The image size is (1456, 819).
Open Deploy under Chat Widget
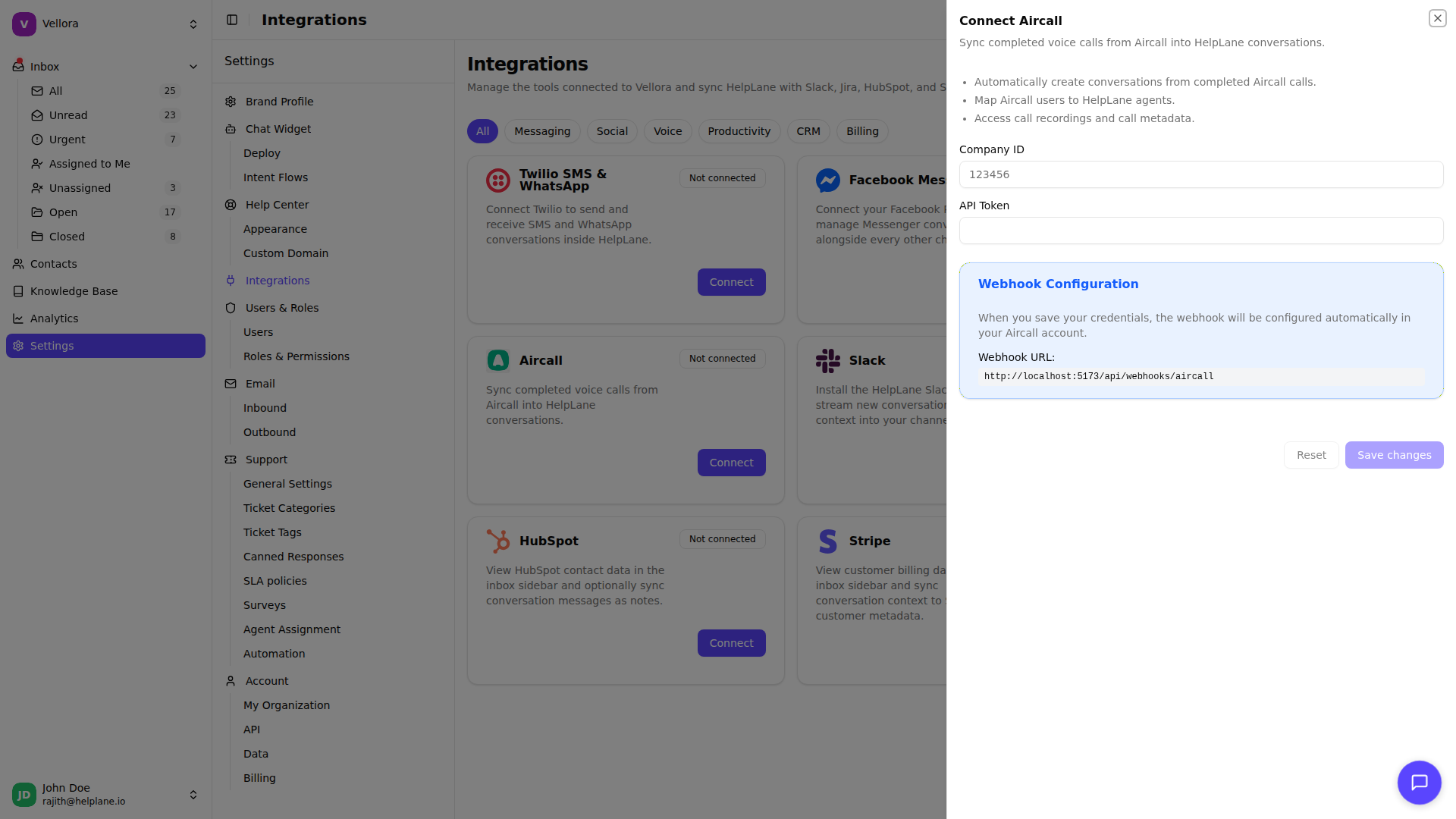coord(262,153)
